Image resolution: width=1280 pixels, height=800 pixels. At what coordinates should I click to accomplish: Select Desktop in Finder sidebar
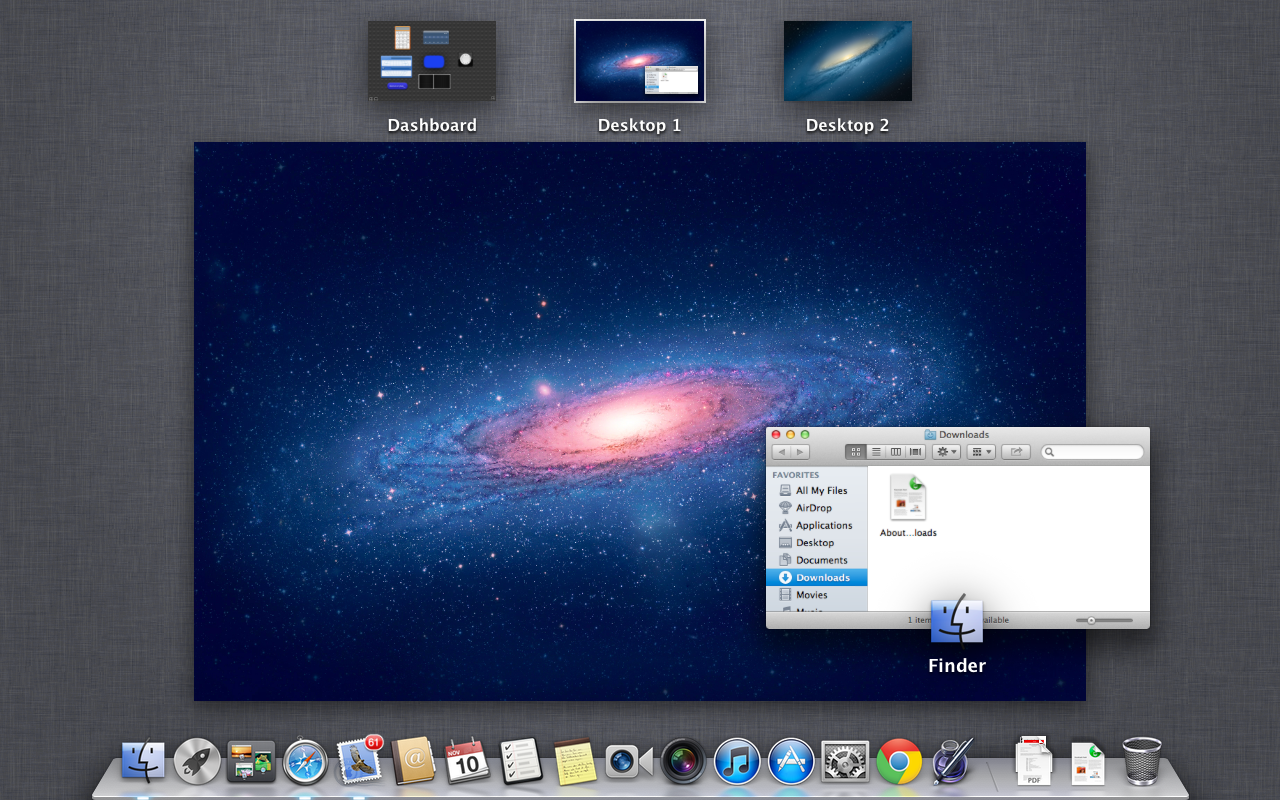pyautogui.click(x=816, y=543)
